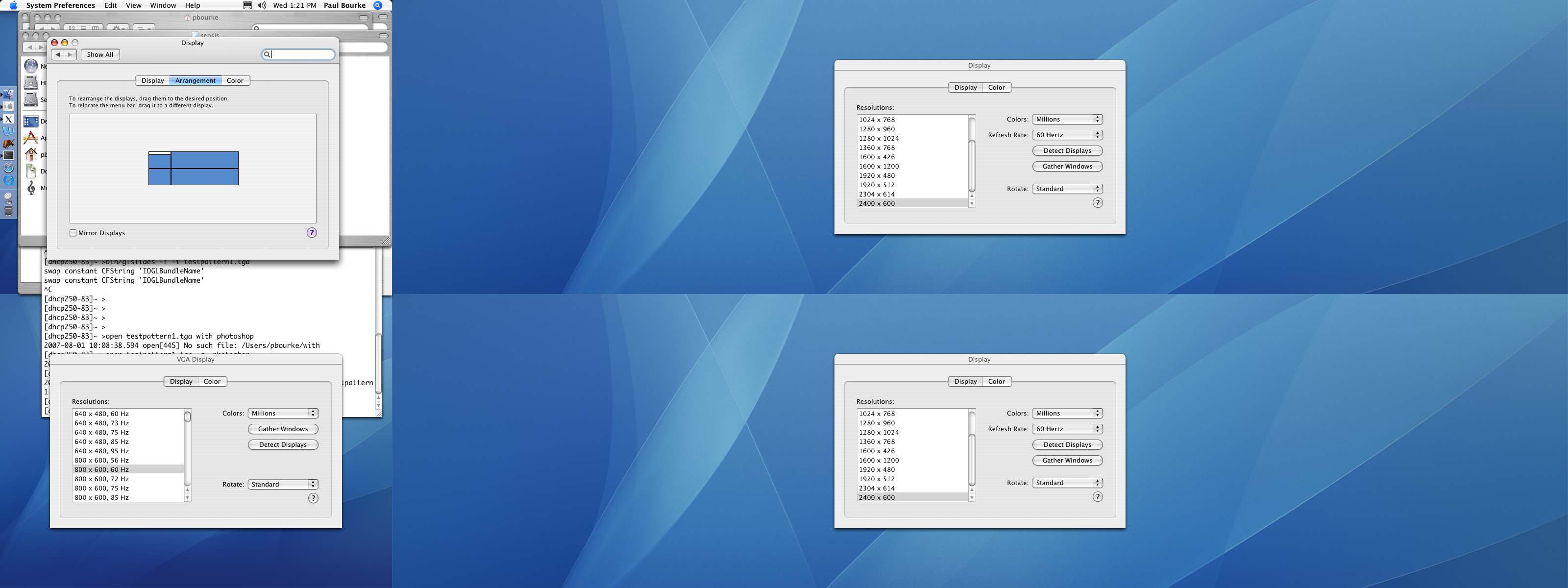
Task: Switch to the Arrangement tab
Action: coord(196,80)
